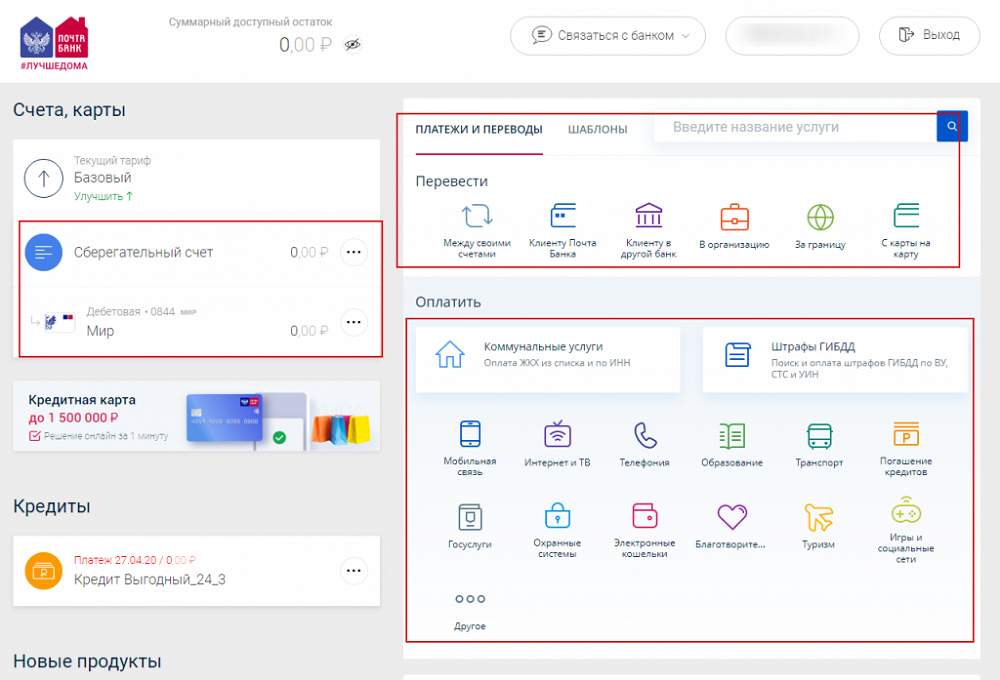Select the Платежи и переводы tab
This screenshot has width=1000, height=680.
(479, 129)
